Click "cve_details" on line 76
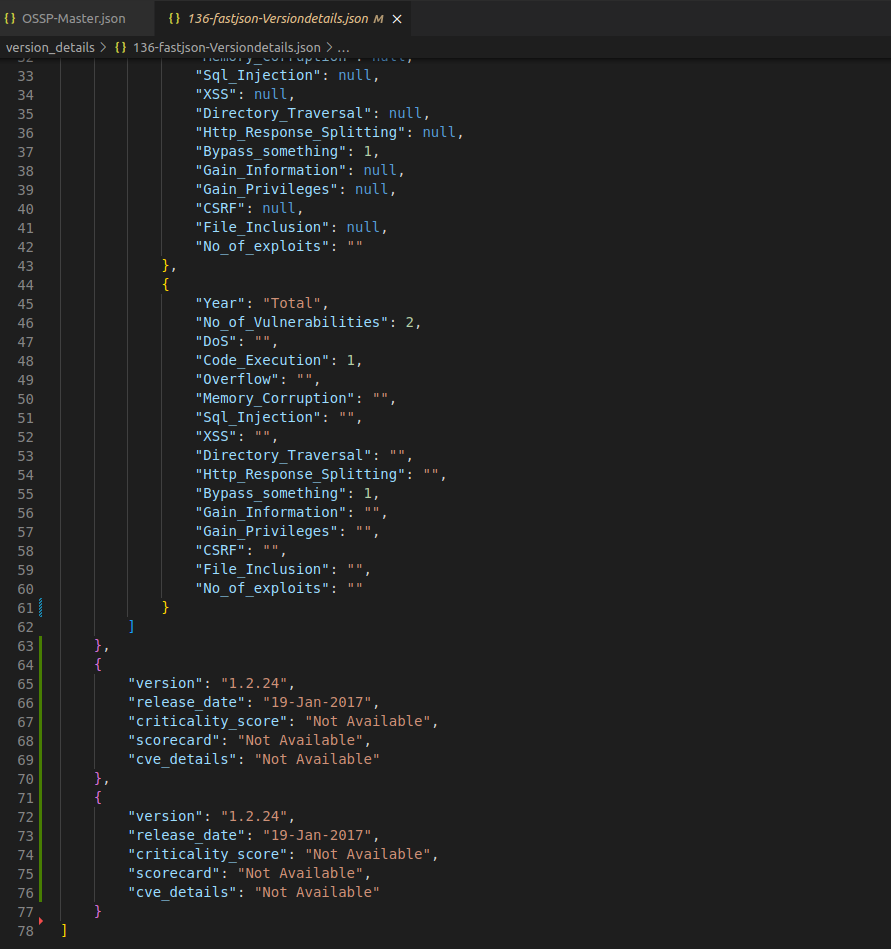 [x=182, y=892]
